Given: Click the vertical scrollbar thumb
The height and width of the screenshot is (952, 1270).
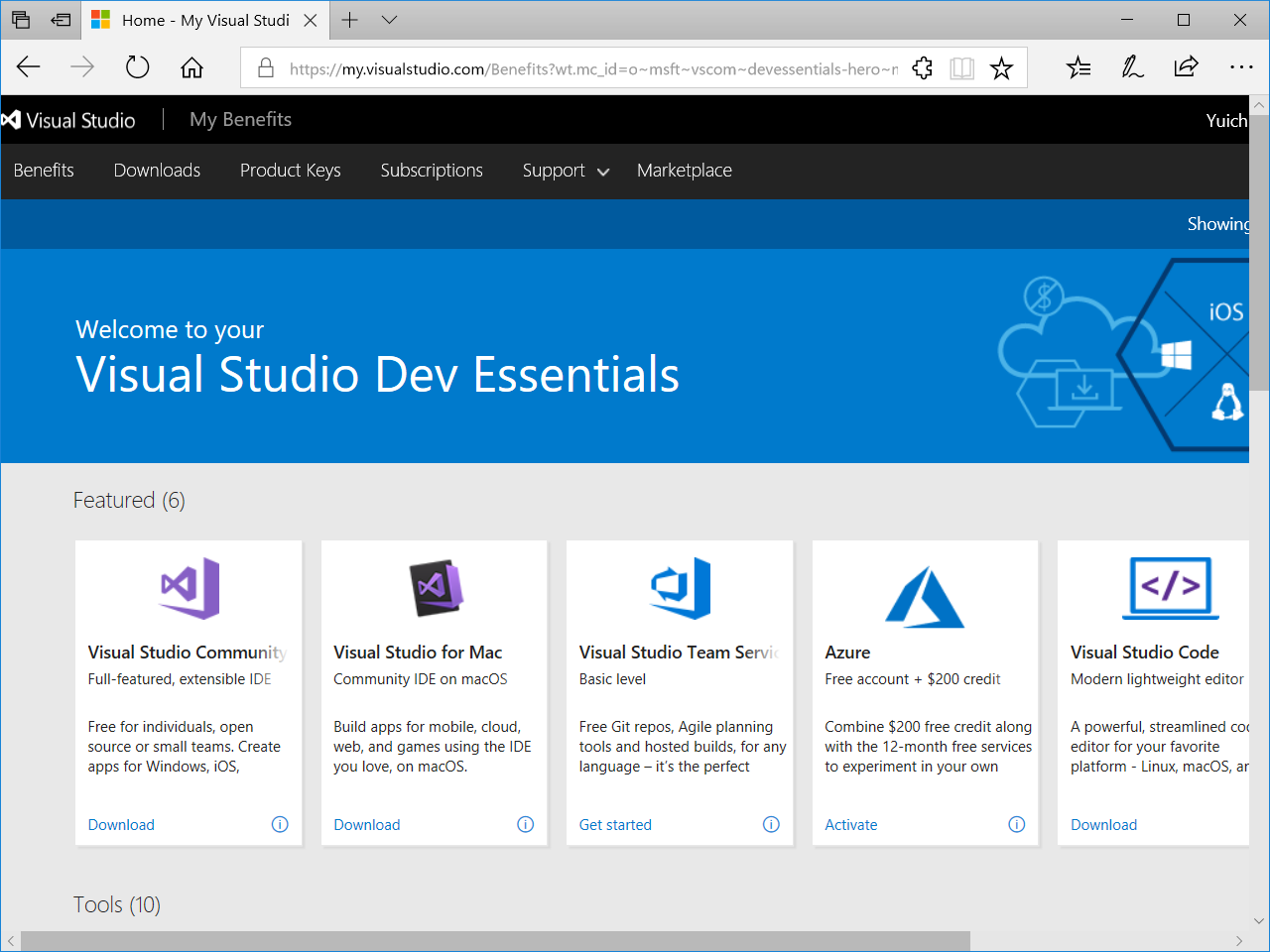Looking at the screenshot, I should click(x=1259, y=252).
